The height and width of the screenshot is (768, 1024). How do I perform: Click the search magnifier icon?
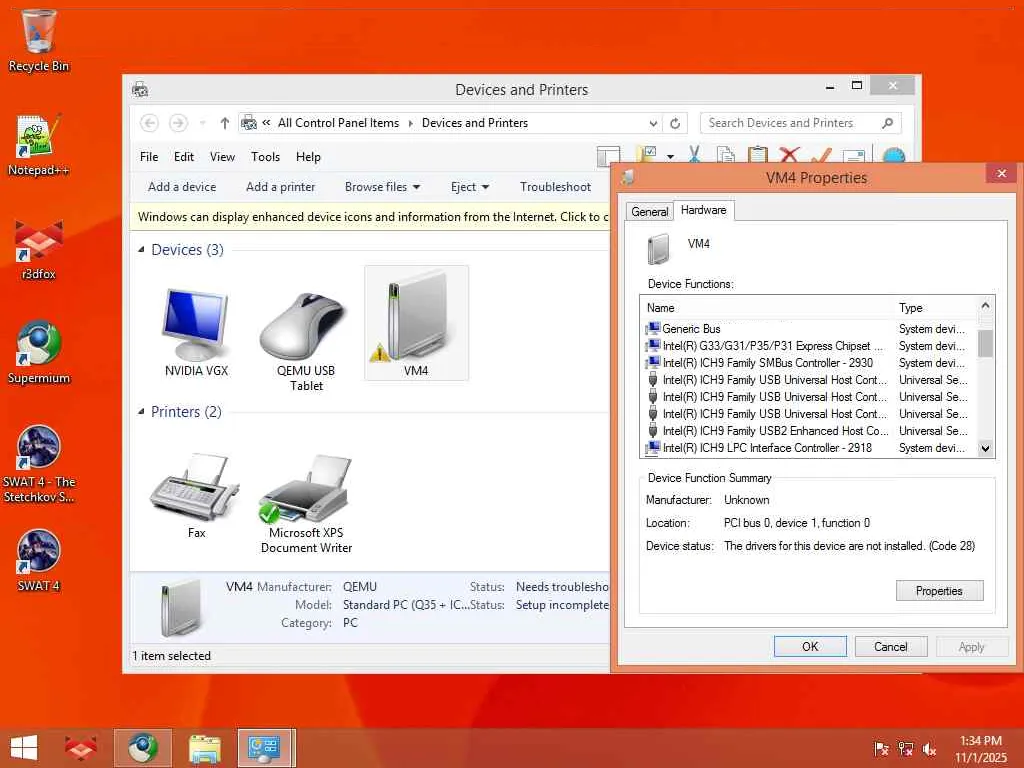[x=888, y=123]
